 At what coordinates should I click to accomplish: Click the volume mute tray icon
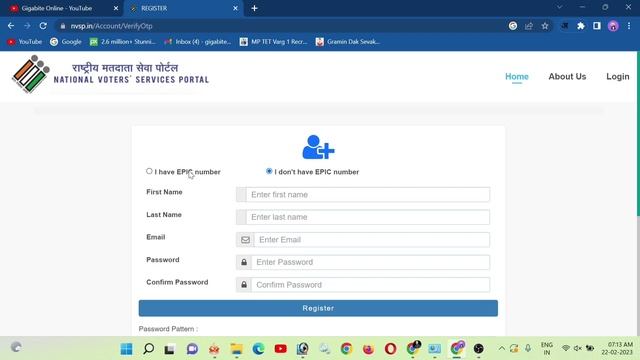578,348
